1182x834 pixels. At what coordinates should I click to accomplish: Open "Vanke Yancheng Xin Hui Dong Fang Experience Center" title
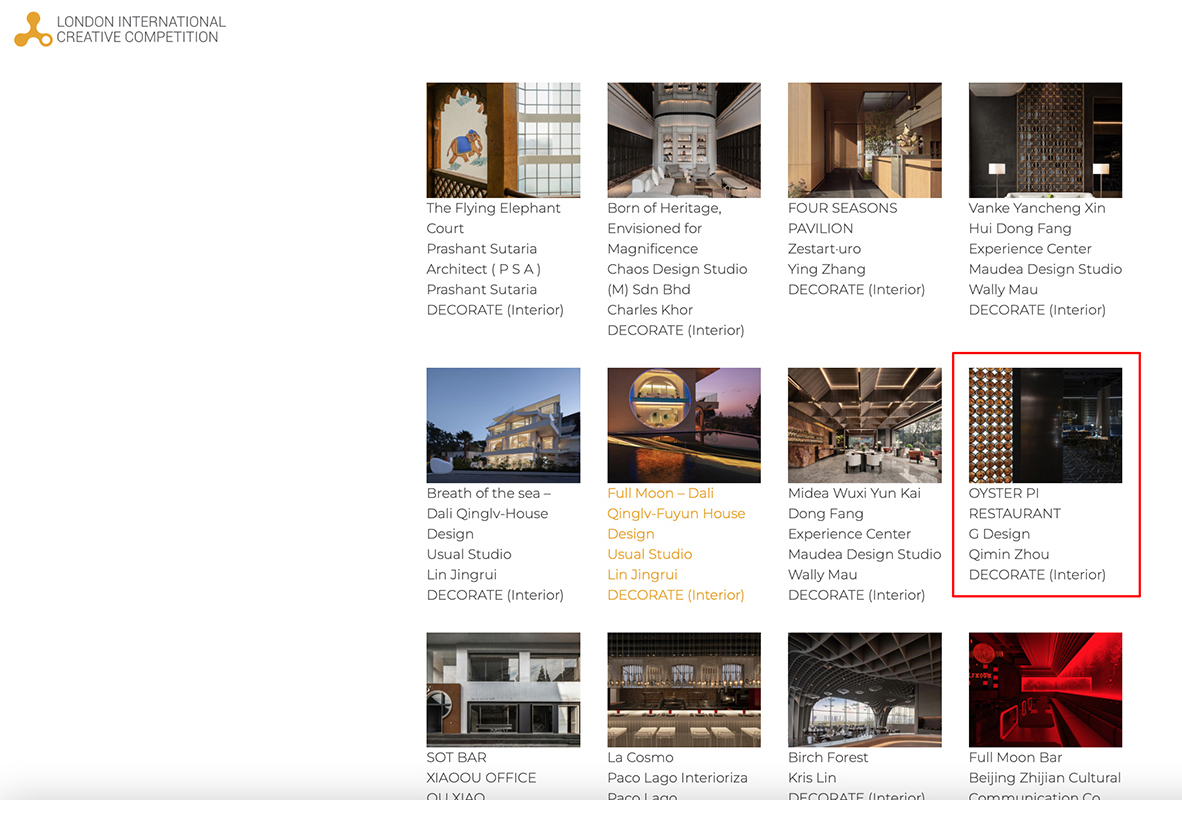[1037, 228]
